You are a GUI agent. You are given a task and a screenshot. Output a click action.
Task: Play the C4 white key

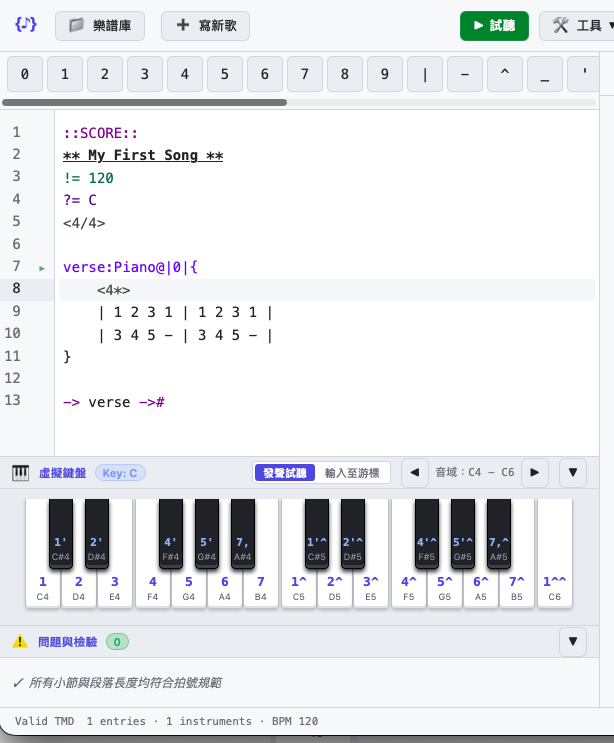click(x=43, y=588)
